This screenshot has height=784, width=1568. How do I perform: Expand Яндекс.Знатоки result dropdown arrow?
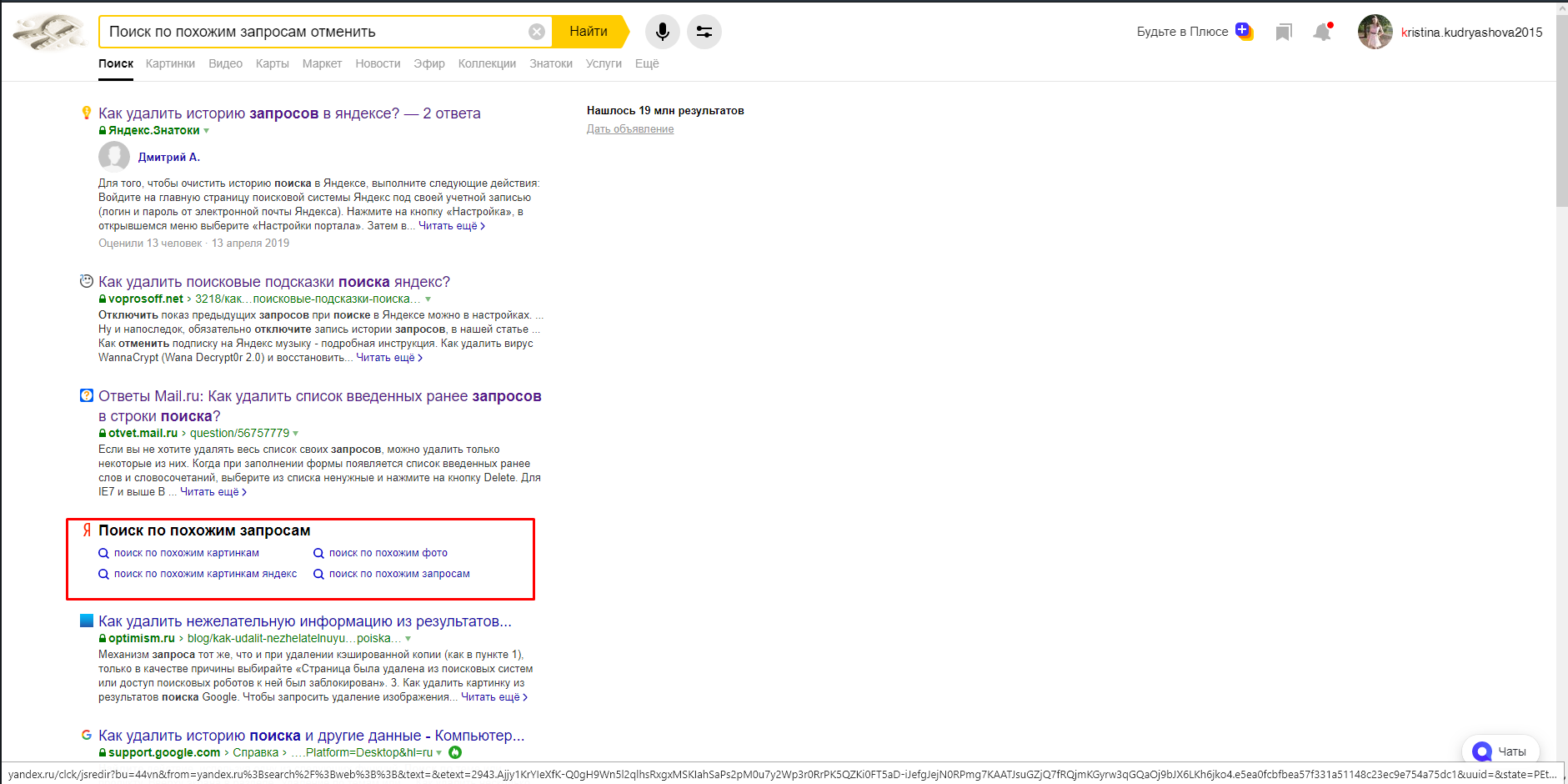pyautogui.click(x=207, y=131)
